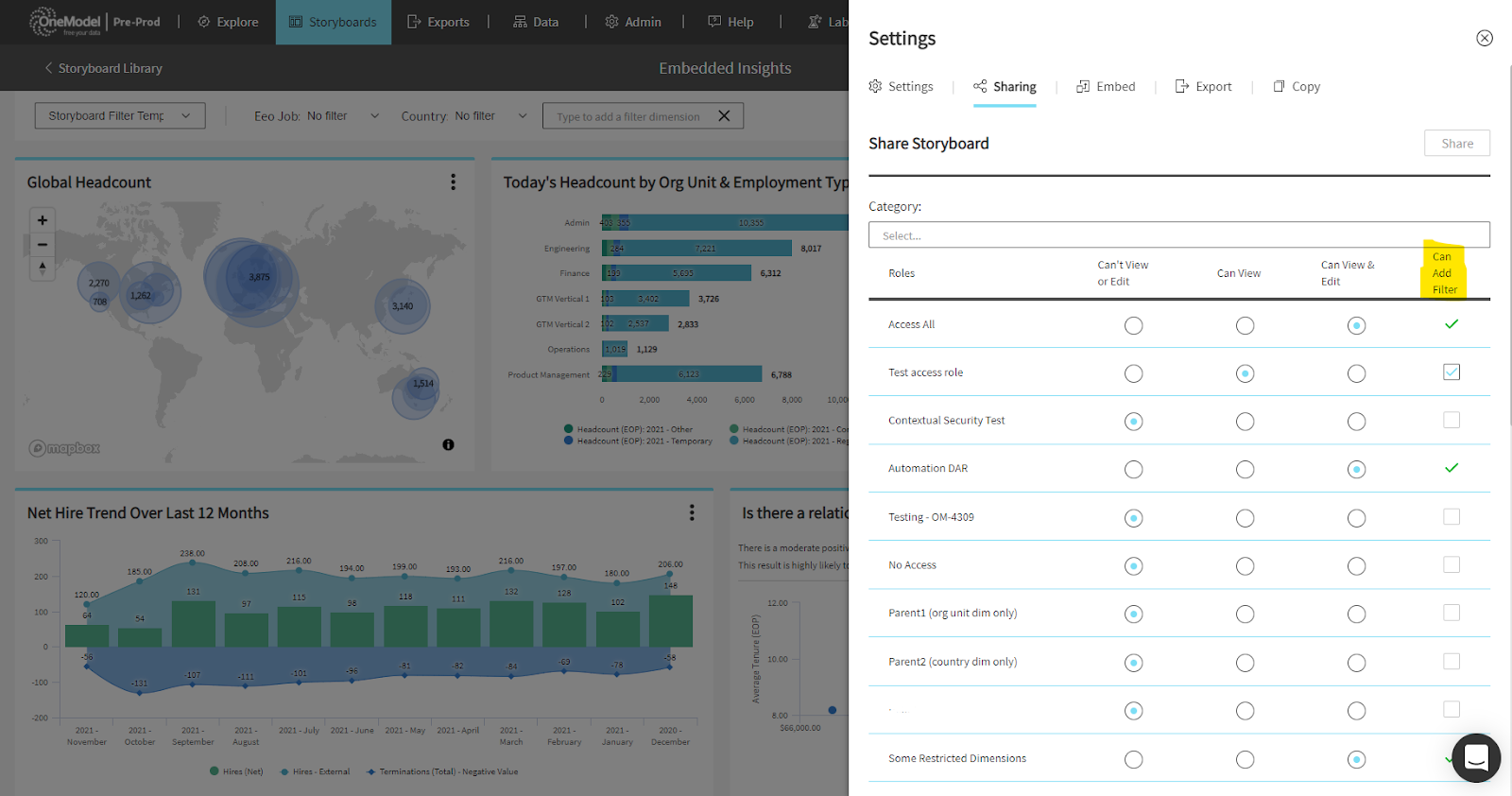
Task: Expand the Country filter dropdown
Action: click(522, 116)
